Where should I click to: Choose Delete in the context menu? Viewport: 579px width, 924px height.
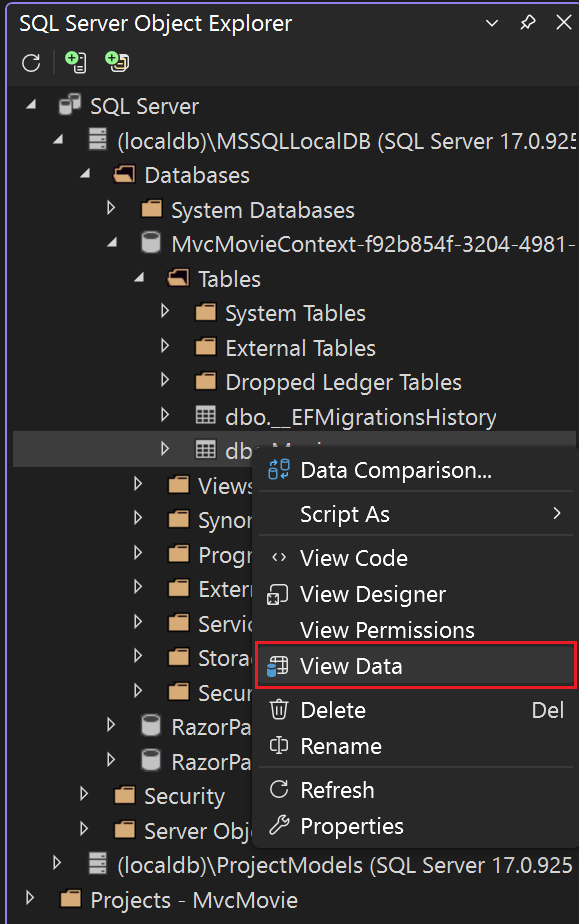[416, 710]
